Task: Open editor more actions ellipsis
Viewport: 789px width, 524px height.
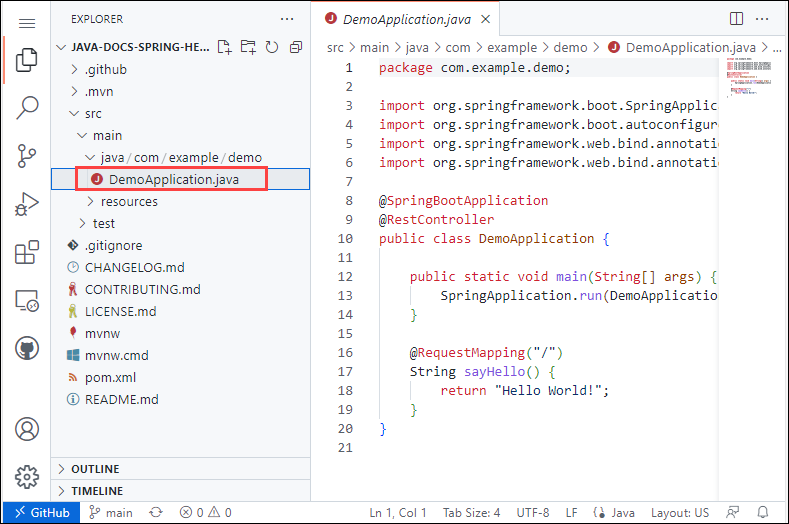Action: [x=762, y=19]
